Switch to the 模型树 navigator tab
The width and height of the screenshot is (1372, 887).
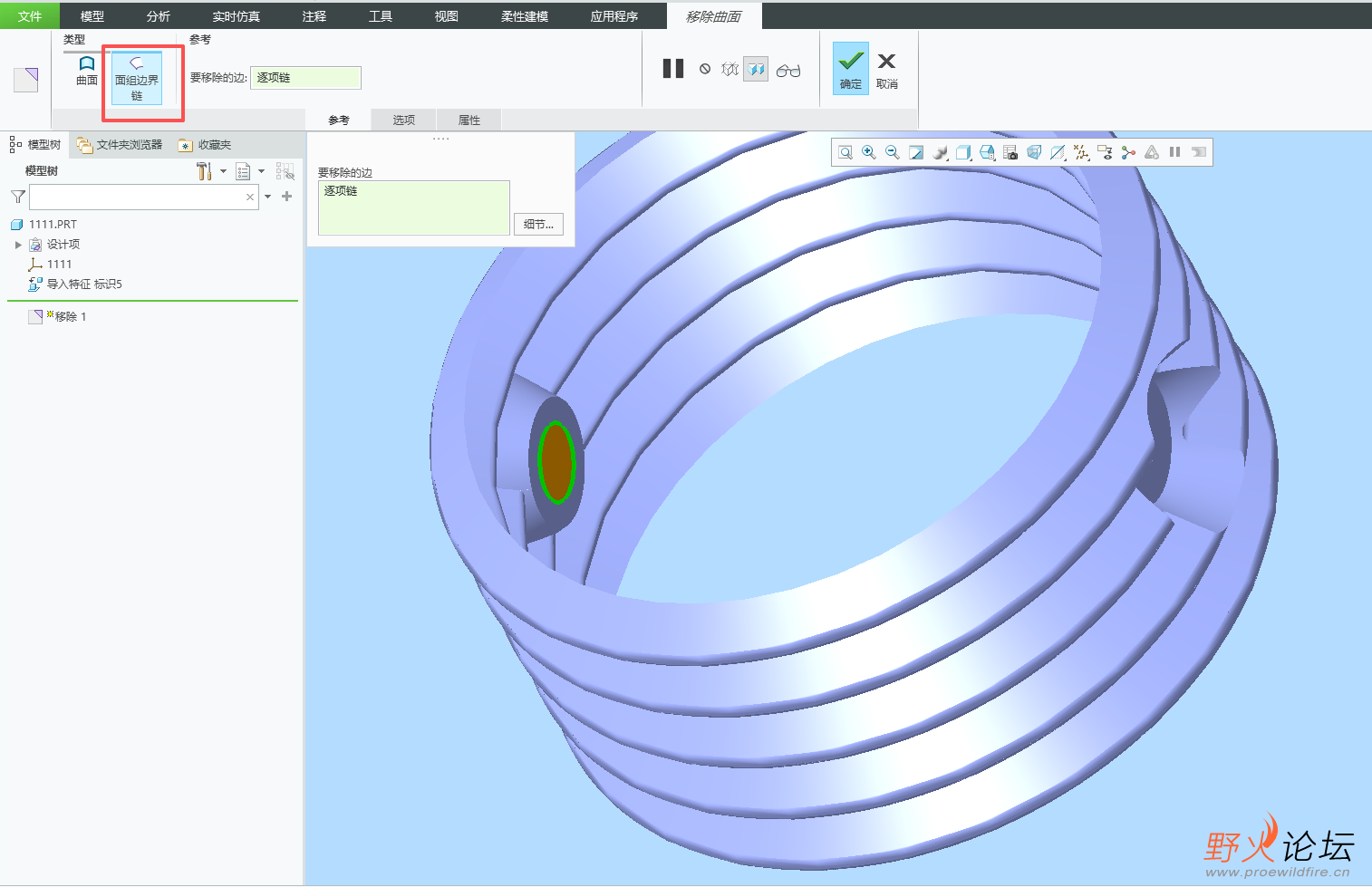point(35,145)
